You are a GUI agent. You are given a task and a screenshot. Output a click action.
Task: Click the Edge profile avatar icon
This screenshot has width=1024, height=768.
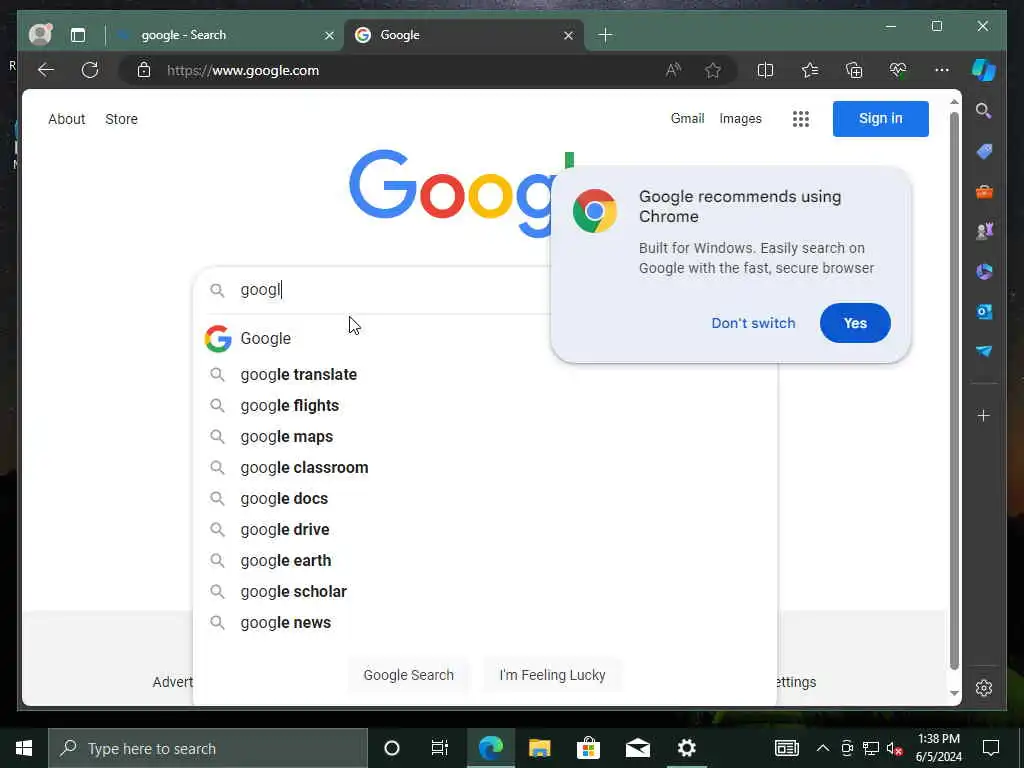coord(40,35)
